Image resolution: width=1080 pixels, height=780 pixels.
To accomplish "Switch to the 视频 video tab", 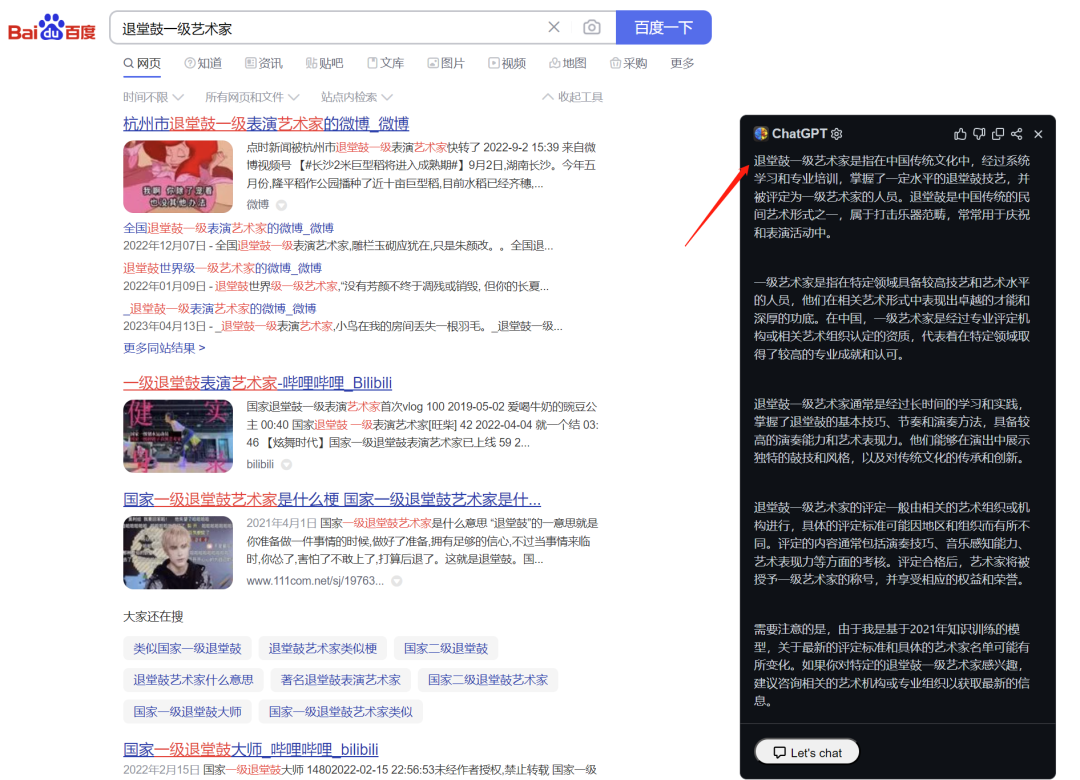I will click(507, 63).
